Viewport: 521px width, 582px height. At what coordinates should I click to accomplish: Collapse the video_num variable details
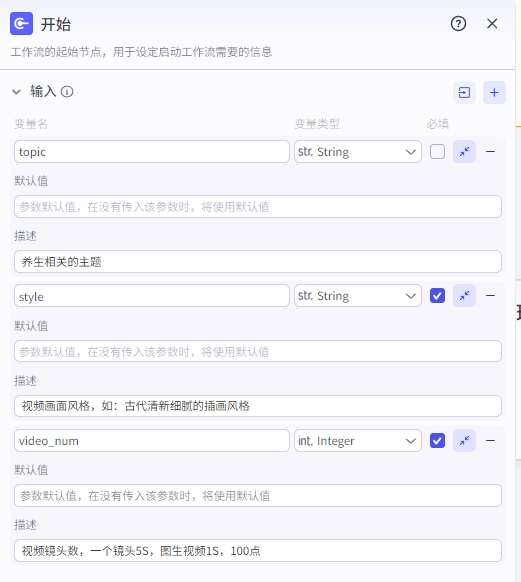coord(464,441)
